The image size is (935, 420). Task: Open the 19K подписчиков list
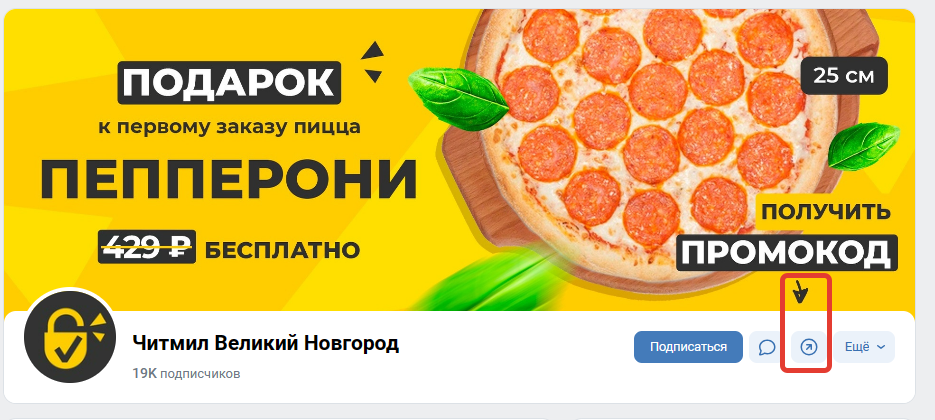point(186,374)
